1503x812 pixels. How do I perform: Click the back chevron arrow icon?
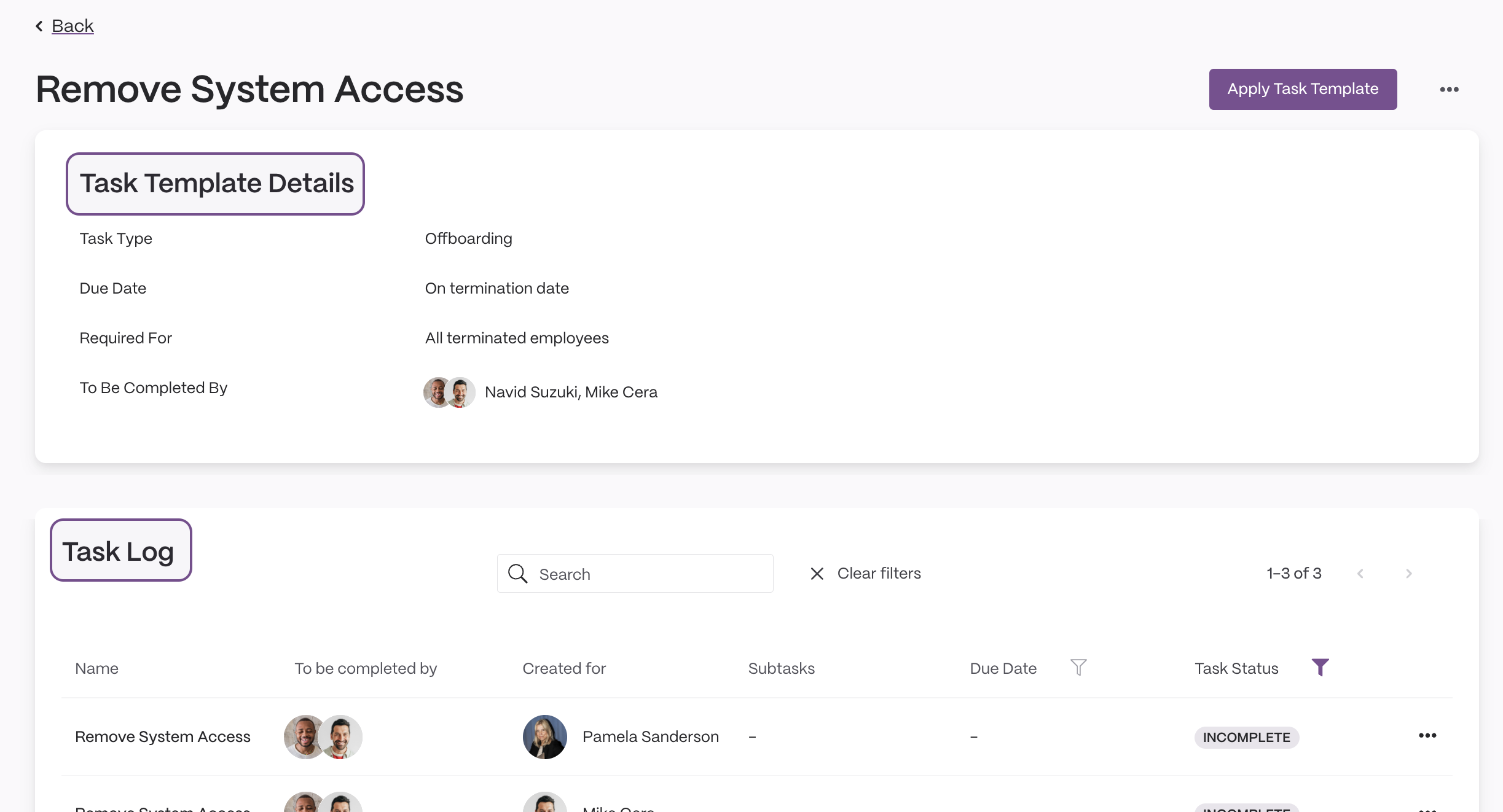[39, 26]
